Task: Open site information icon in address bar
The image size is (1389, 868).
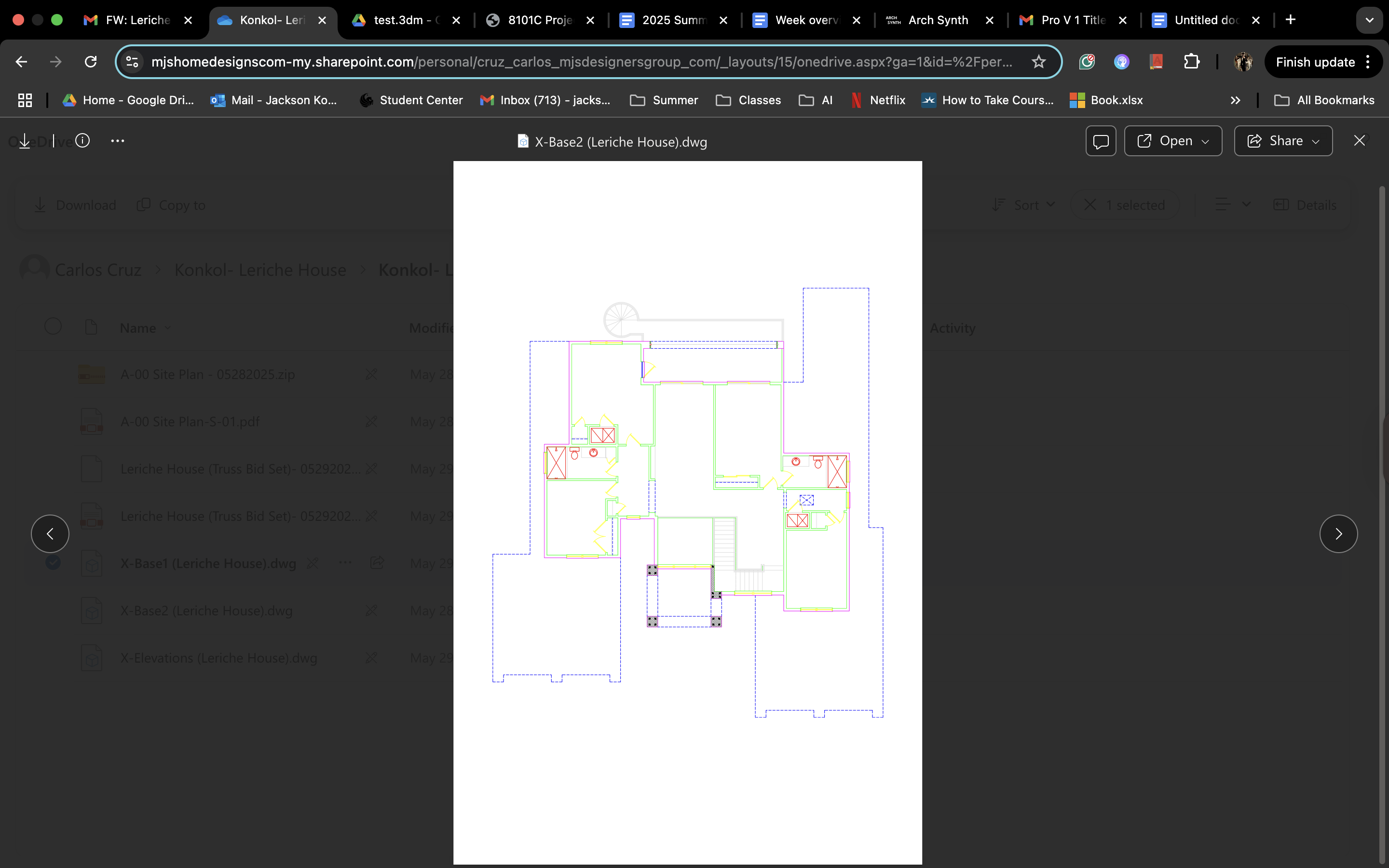Action: 133,61
